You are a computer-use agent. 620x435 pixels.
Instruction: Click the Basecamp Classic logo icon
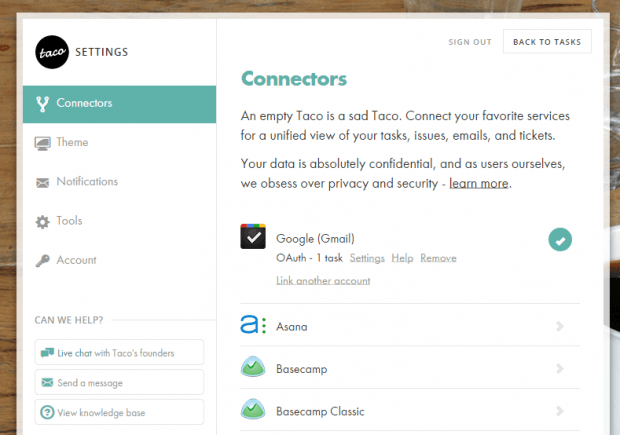tap(253, 410)
